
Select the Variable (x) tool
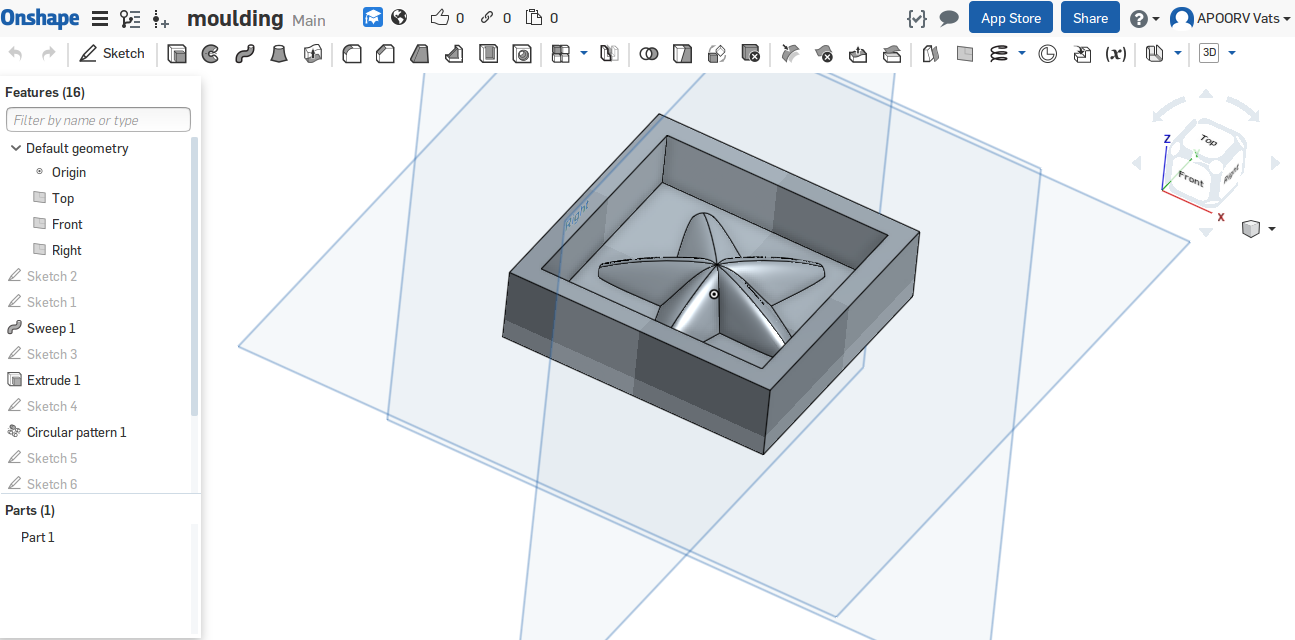1116,54
